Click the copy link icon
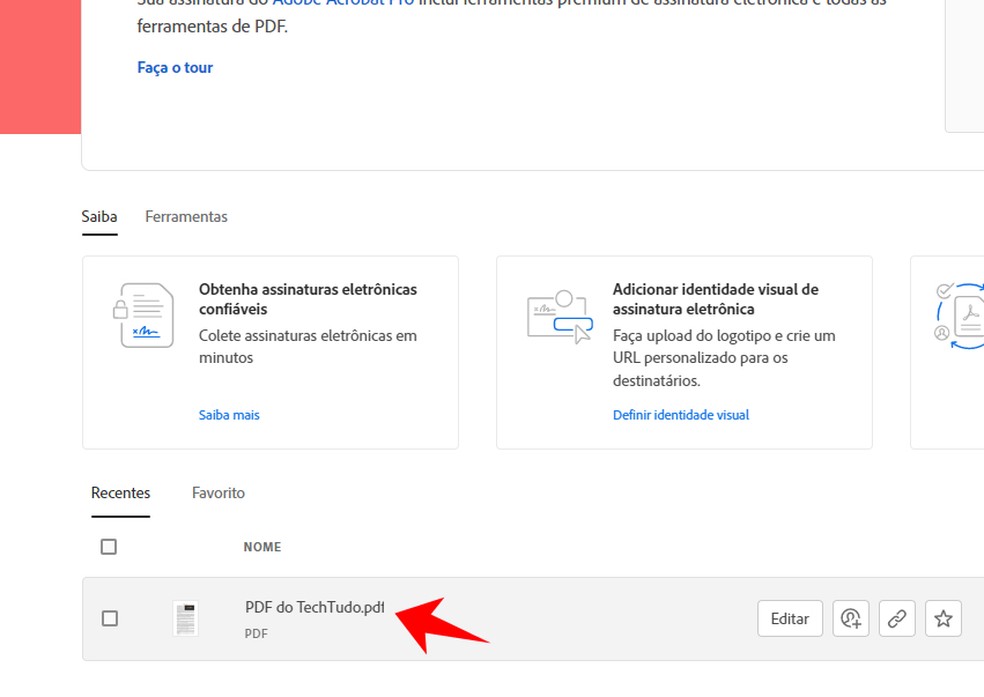The image size is (984, 697). pyautogui.click(x=897, y=619)
